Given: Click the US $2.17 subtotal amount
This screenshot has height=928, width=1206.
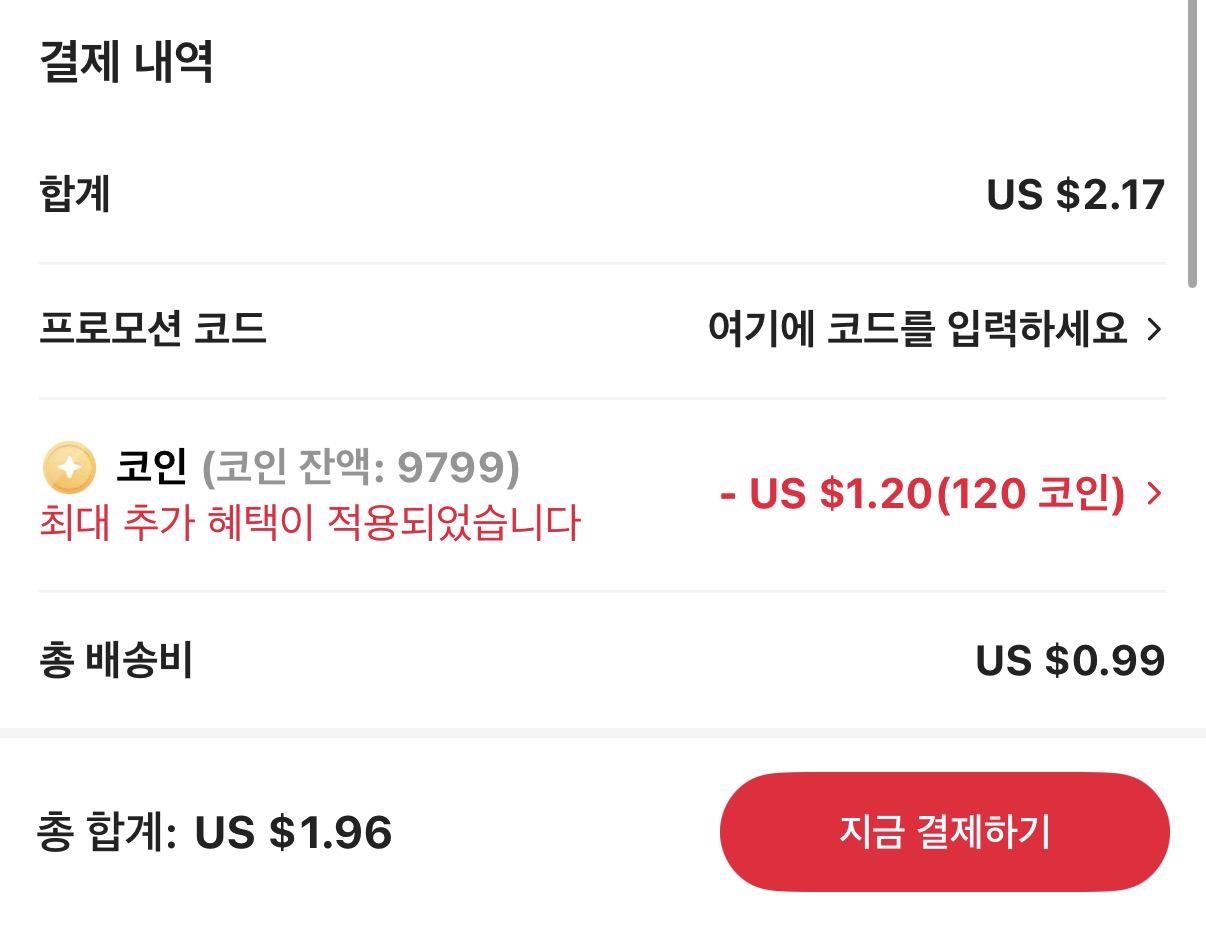Looking at the screenshot, I should click(1075, 195).
